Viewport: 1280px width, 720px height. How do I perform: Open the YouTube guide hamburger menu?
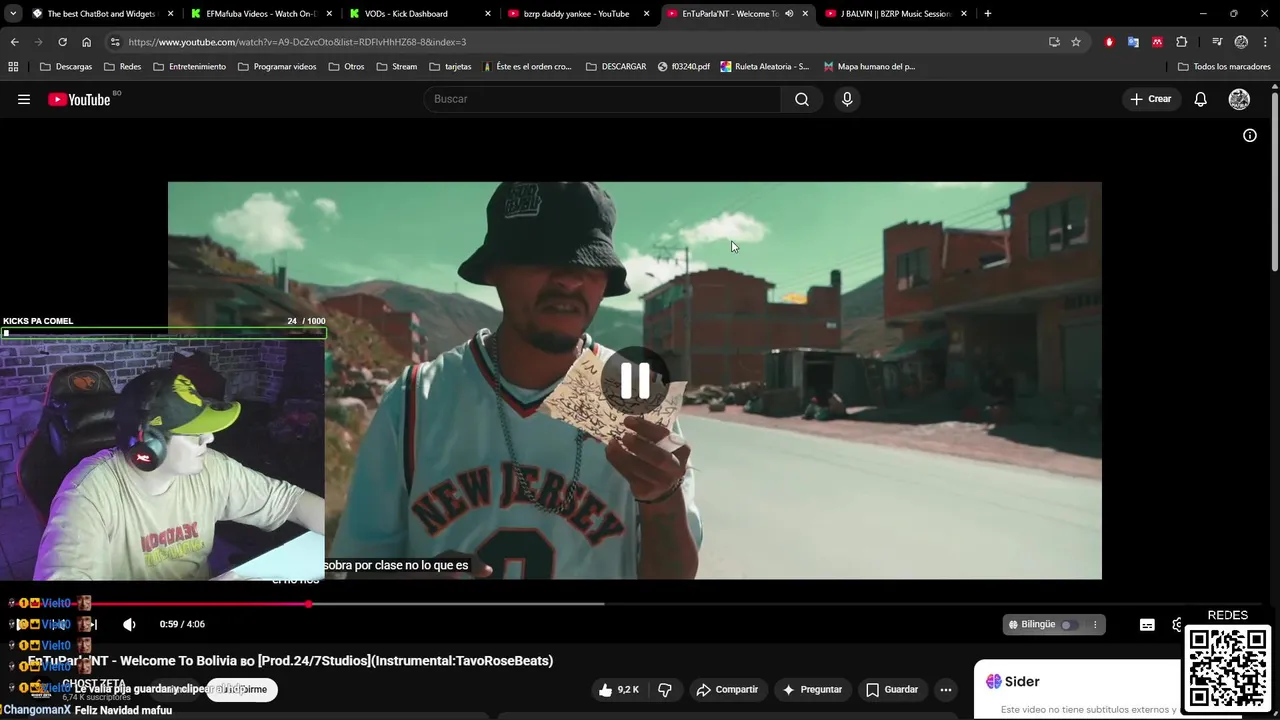[24, 99]
